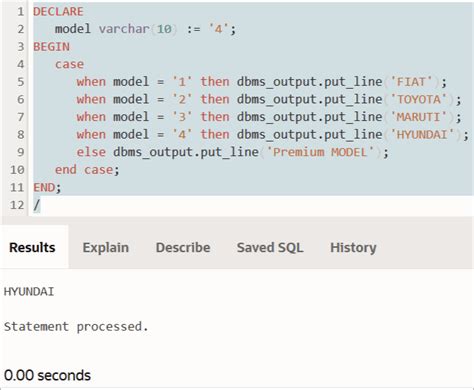Screen dimensions: 474x390
Task: Click the 'MARUTI' string in the editor
Action: pos(418,117)
